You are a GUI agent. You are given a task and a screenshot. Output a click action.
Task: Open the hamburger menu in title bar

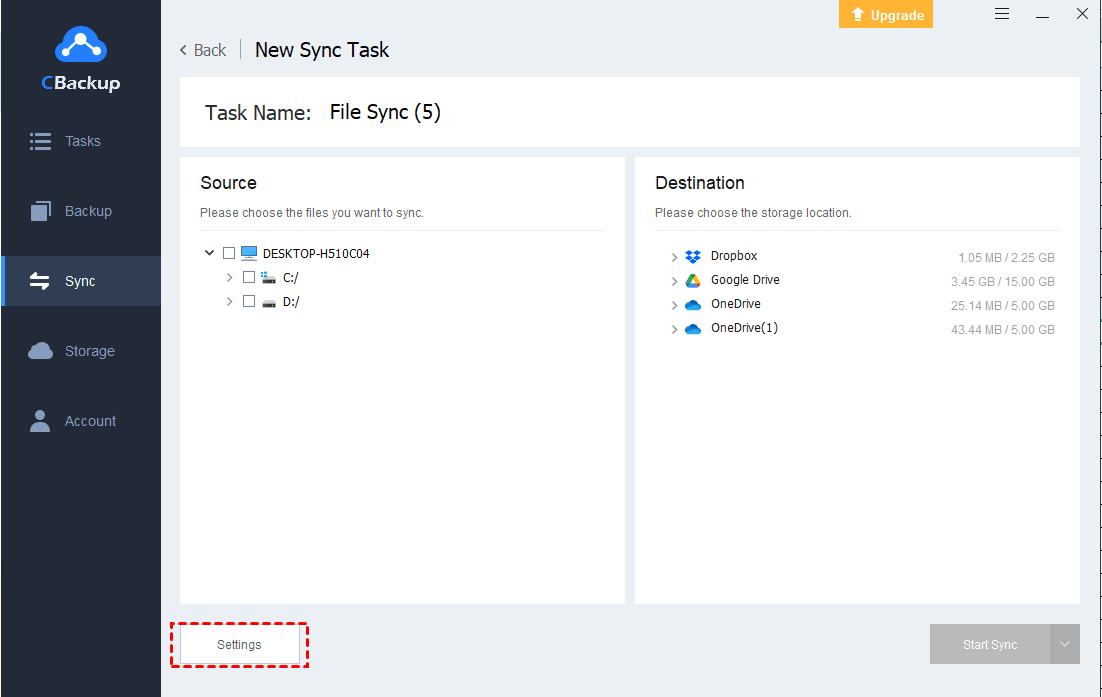[1003, 14]
